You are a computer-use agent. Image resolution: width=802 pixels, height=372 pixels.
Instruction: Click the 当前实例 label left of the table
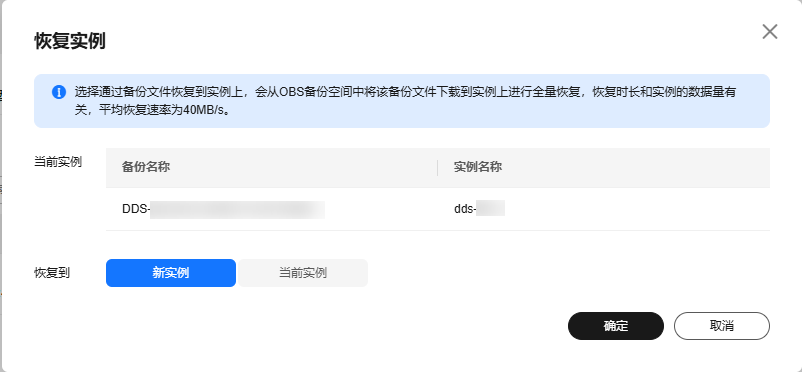pos(58,162)
